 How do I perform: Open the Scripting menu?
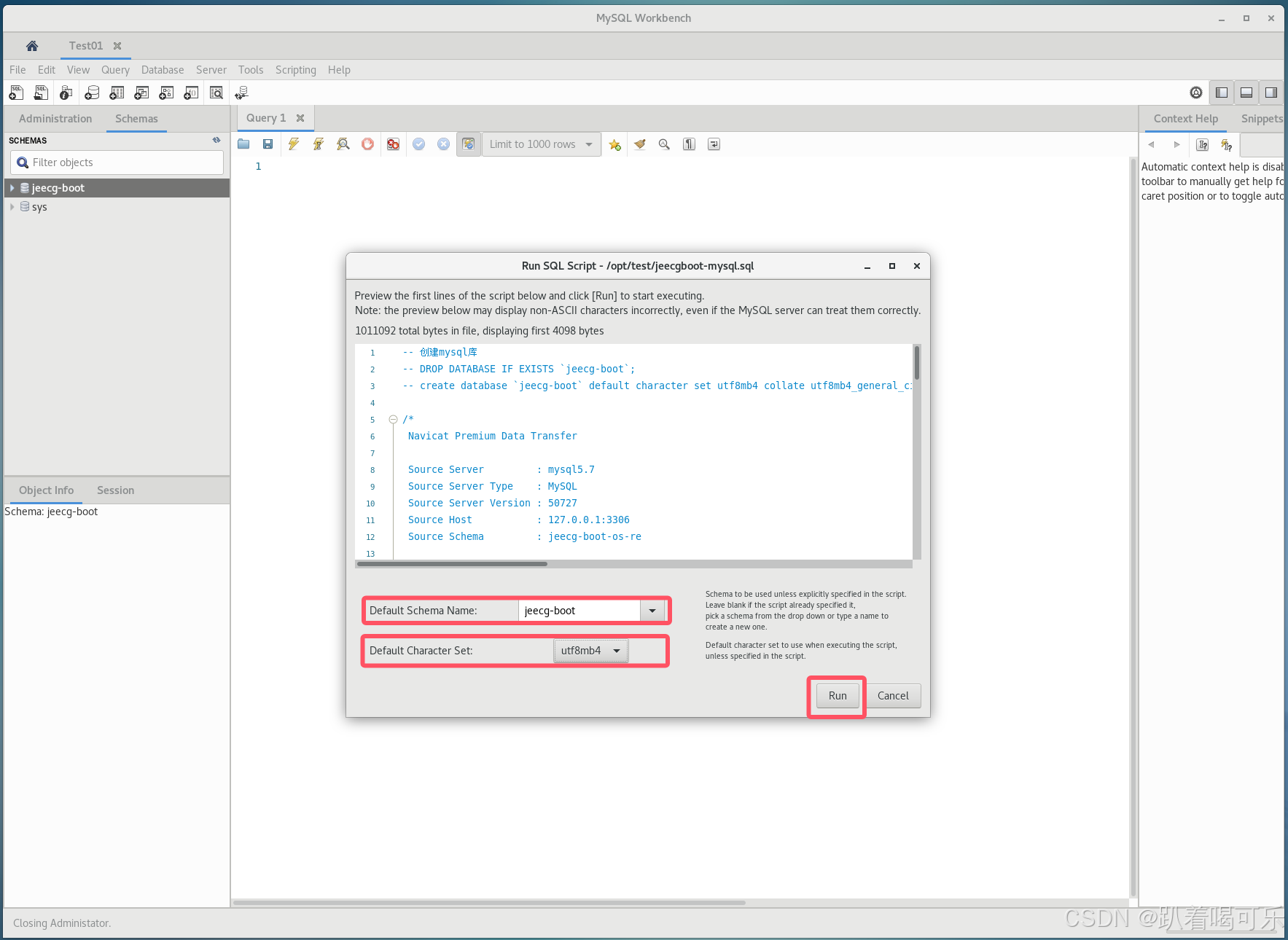(x=296, y=70)
